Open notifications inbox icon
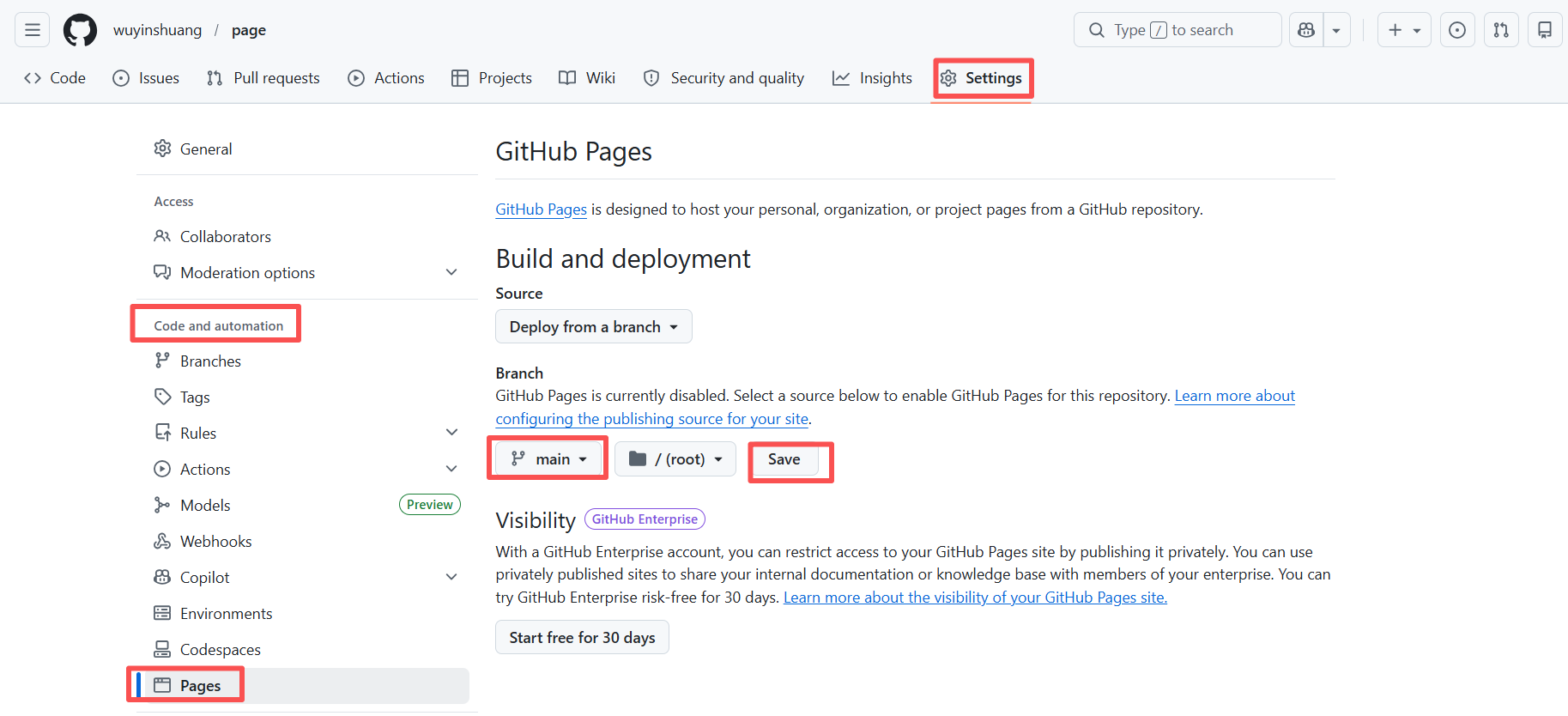Image resolution: width=1568 pixels, height=716 pixels. (1544, 30)
